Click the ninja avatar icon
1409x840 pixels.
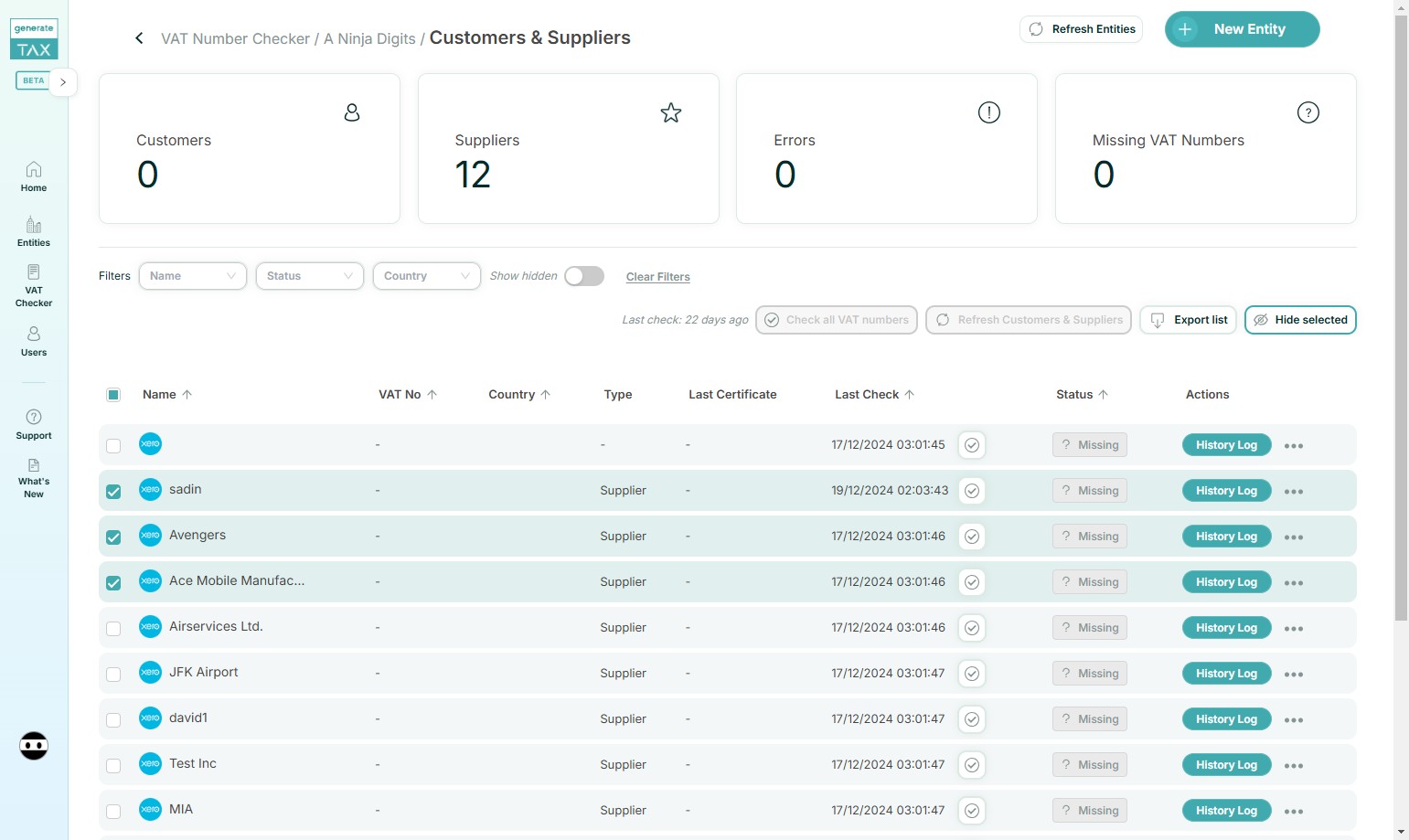[34, 746]
